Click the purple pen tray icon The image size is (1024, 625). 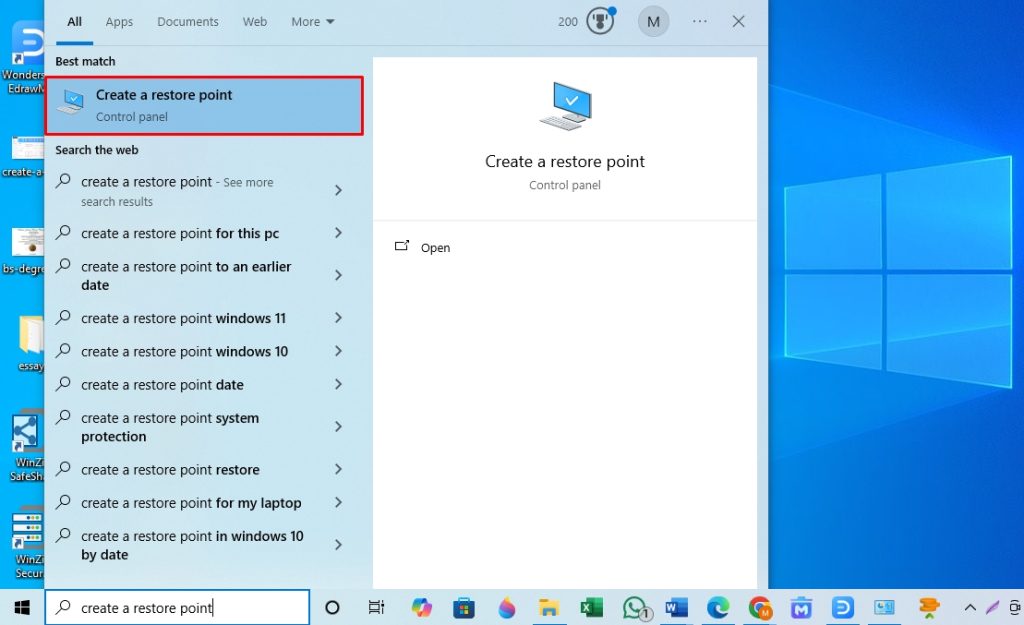pos(993,608)
